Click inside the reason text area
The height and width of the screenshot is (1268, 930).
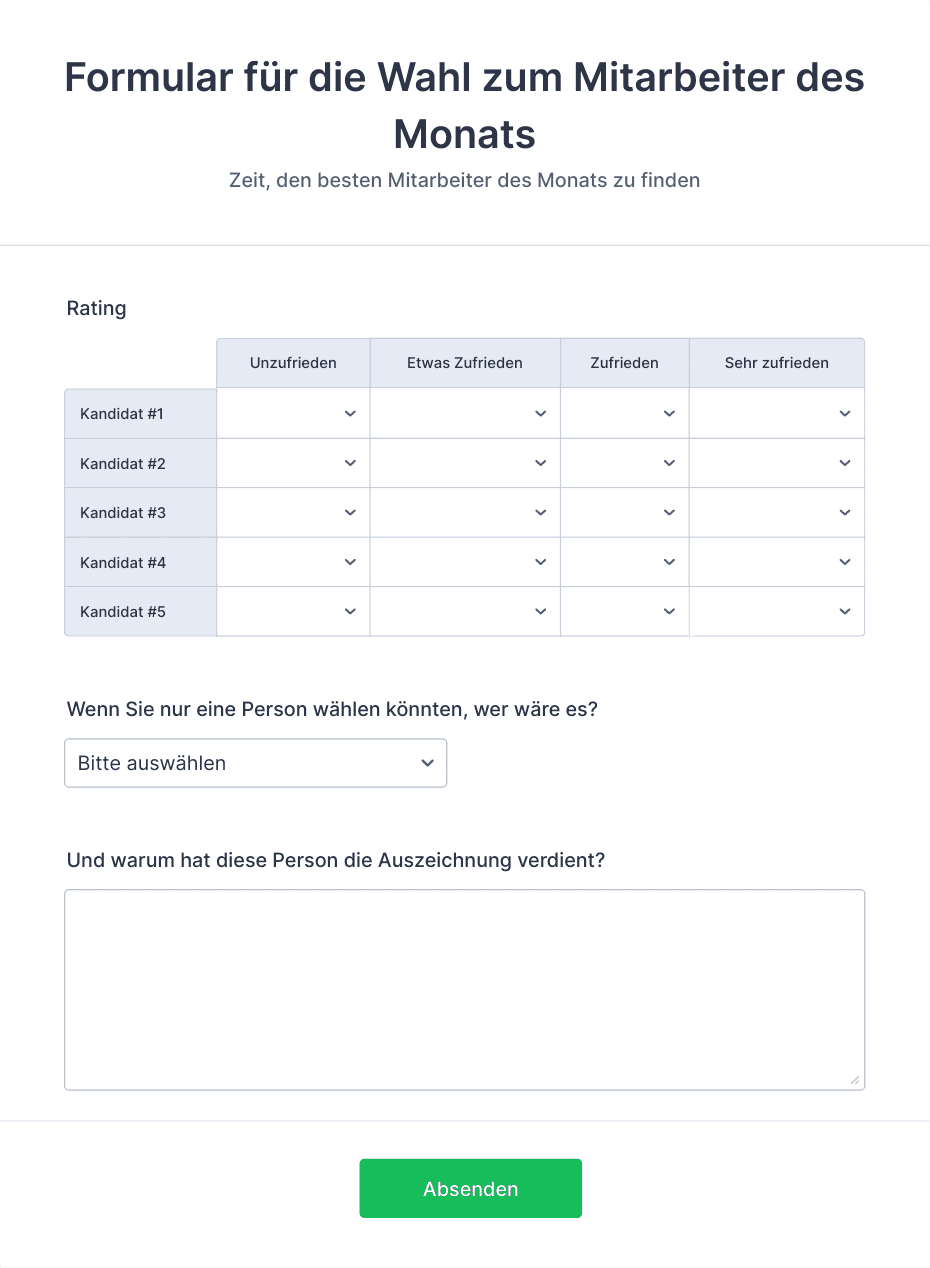(464, 988)
